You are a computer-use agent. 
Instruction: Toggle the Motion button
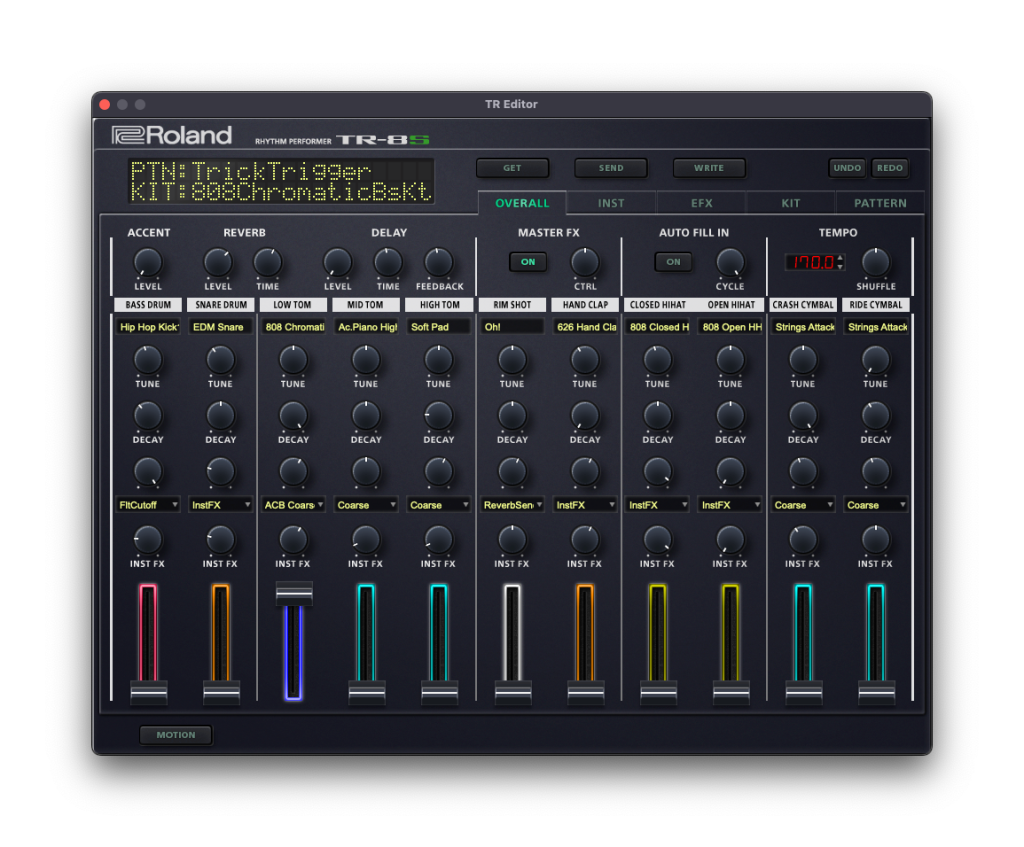175,735
